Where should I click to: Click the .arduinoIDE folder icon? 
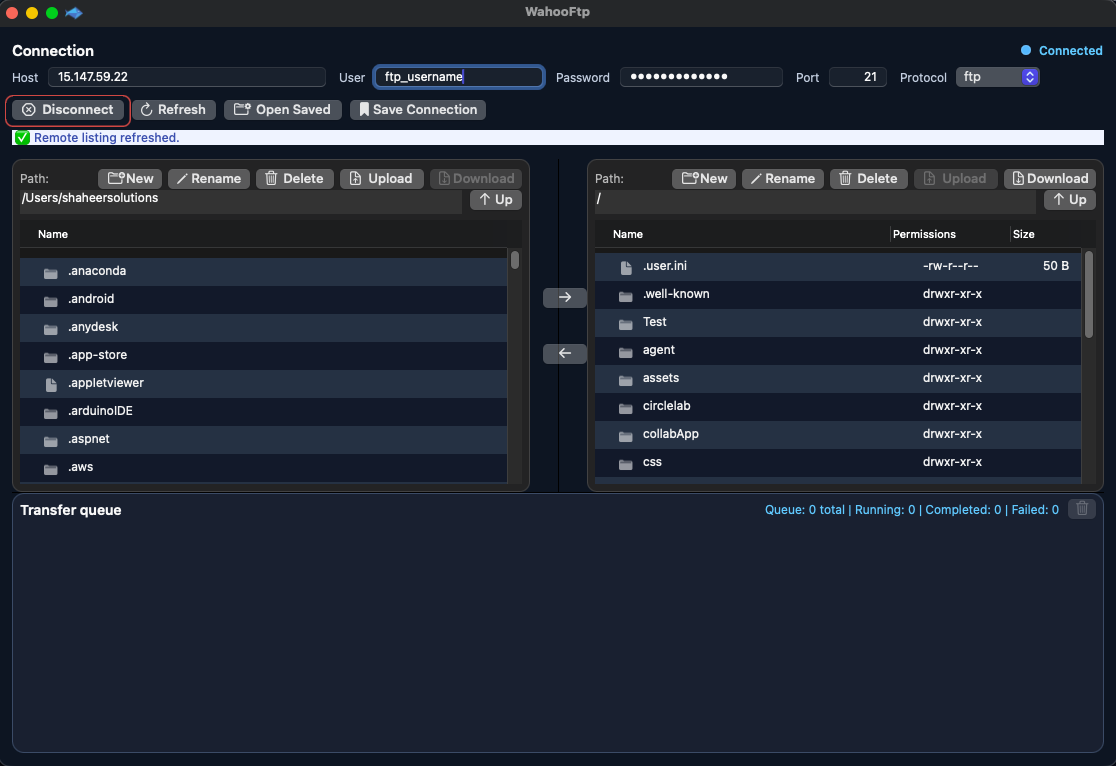[51, 414]
